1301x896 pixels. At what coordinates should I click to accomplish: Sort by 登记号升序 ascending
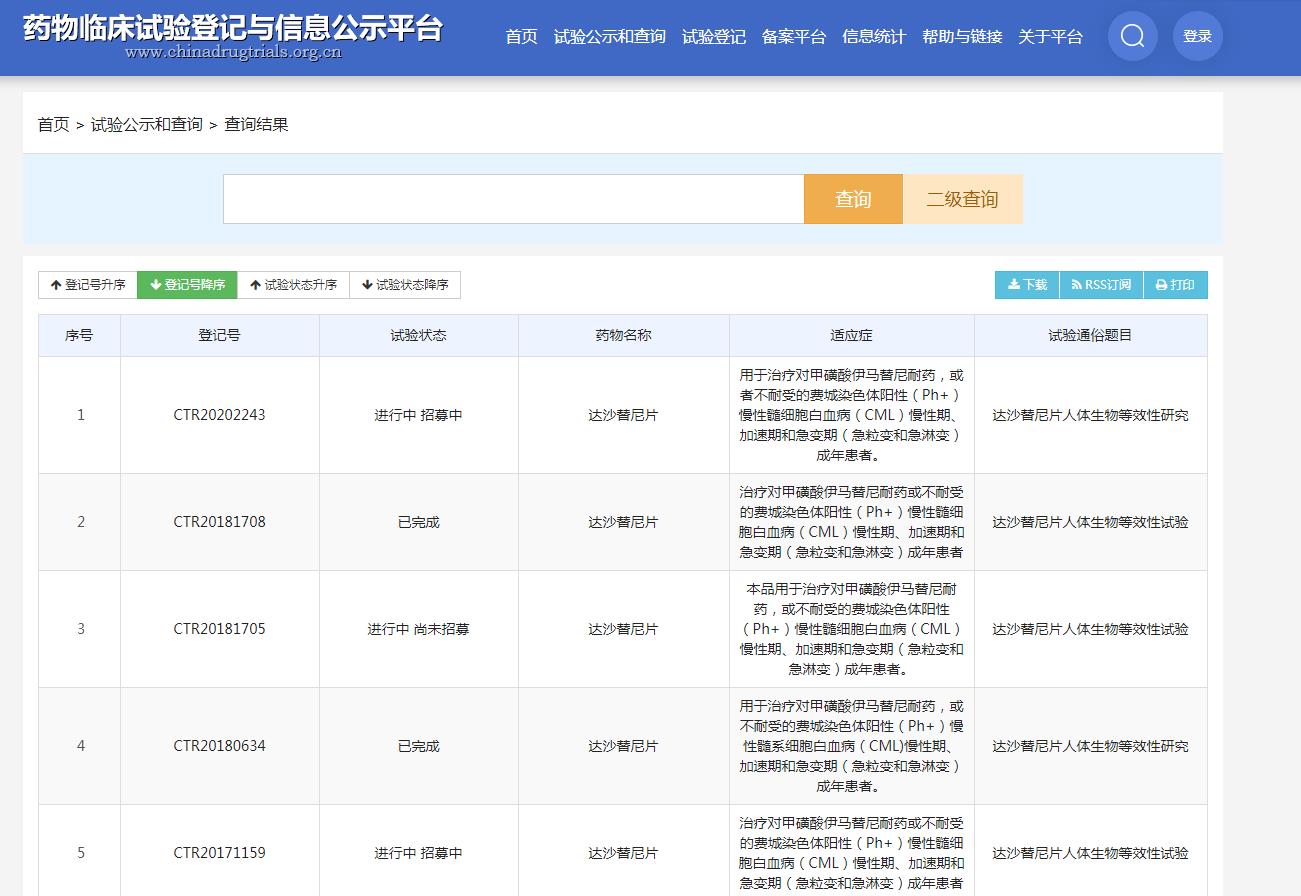88,285
